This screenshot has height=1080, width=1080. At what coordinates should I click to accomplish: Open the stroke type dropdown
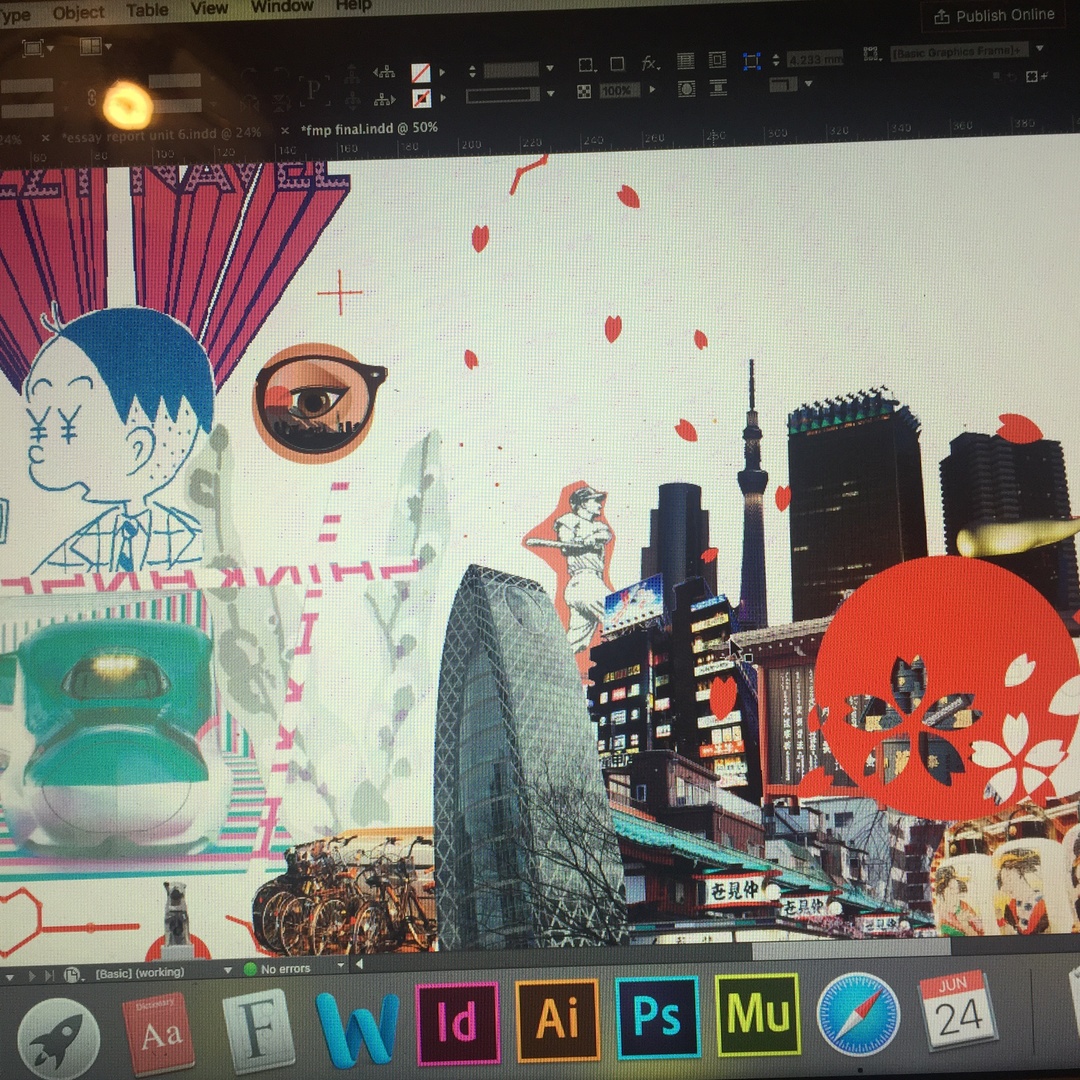pyautogui.click(x=550, y=93)
